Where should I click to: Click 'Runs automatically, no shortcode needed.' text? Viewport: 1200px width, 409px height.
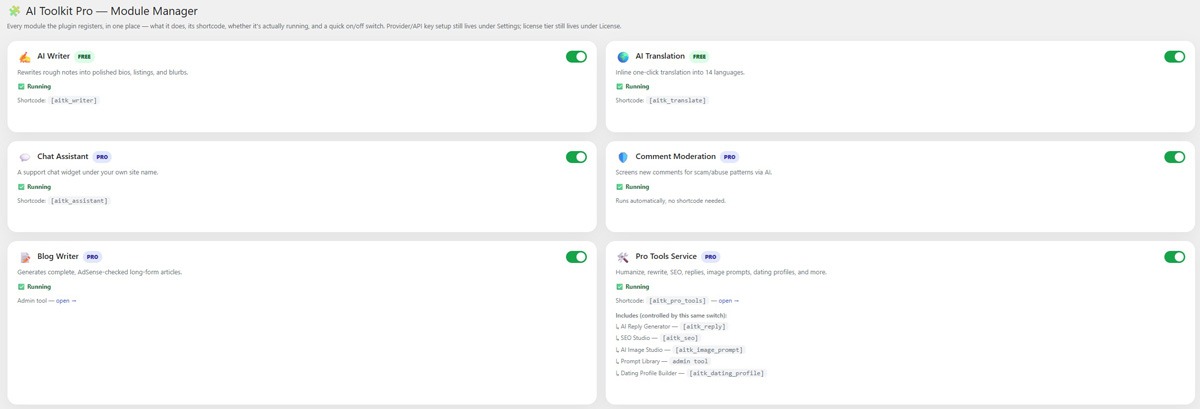click(x=670, y=200)
